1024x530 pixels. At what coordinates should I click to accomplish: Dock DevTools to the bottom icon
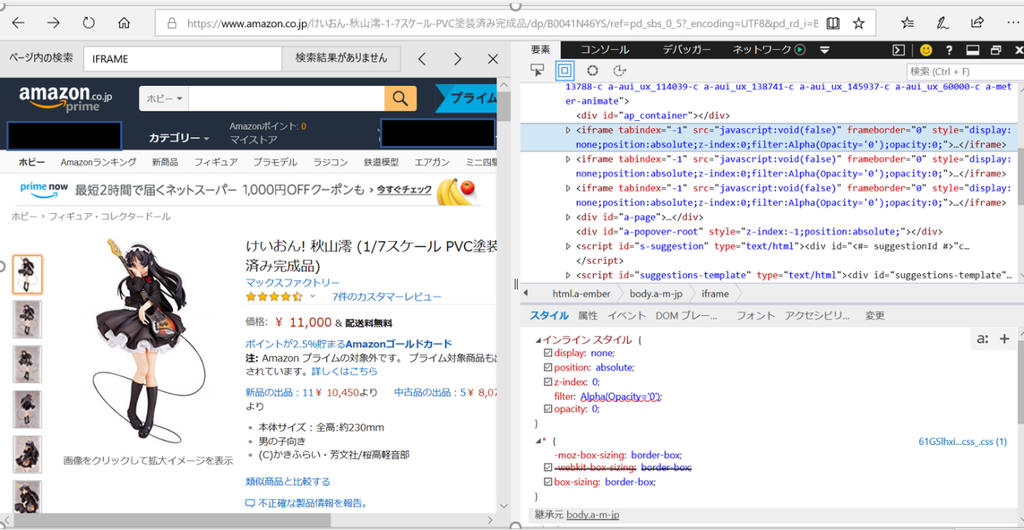pos(972,50)
